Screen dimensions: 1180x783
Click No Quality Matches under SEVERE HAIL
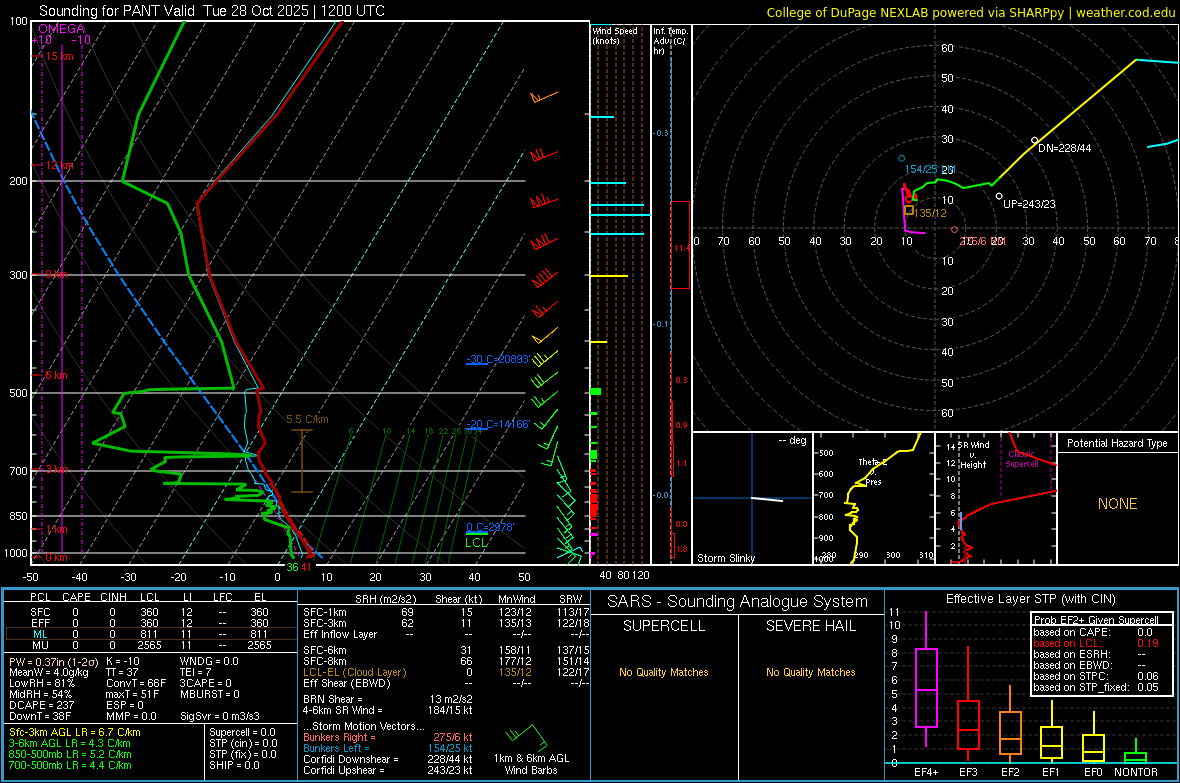[x=810, y=672]
